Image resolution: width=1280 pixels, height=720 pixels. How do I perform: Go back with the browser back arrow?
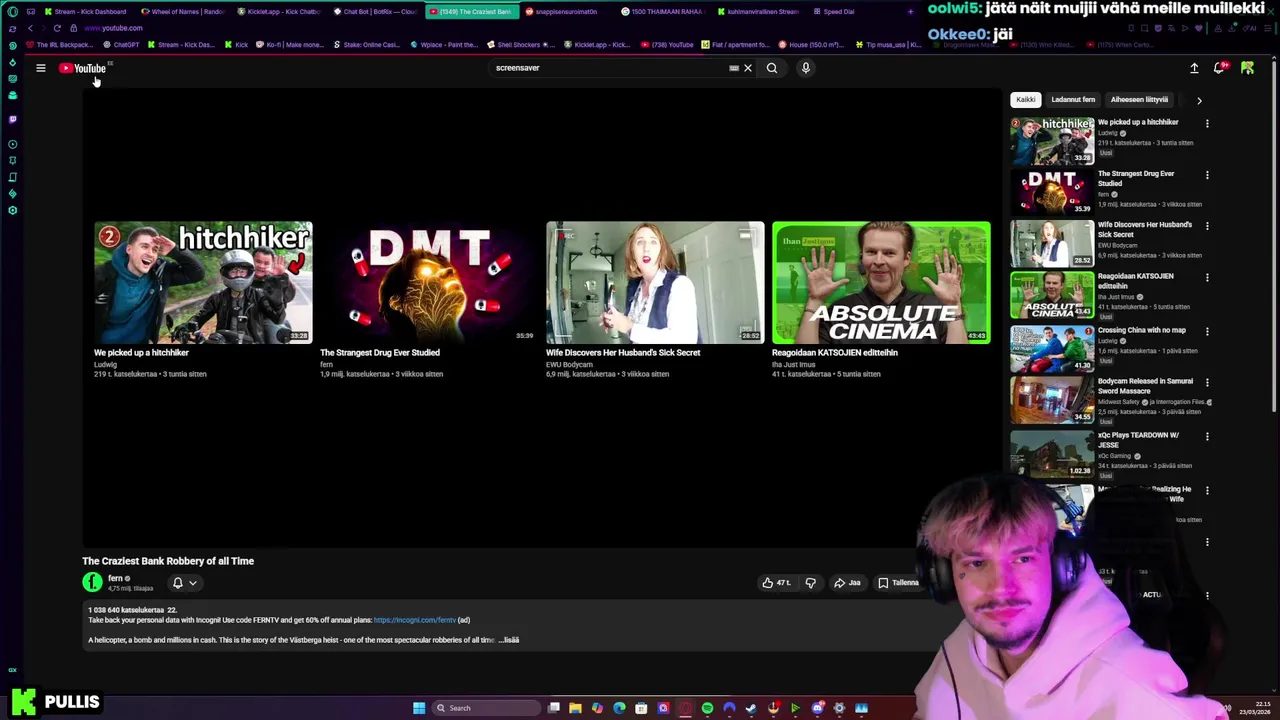click(x=30, y=28)
